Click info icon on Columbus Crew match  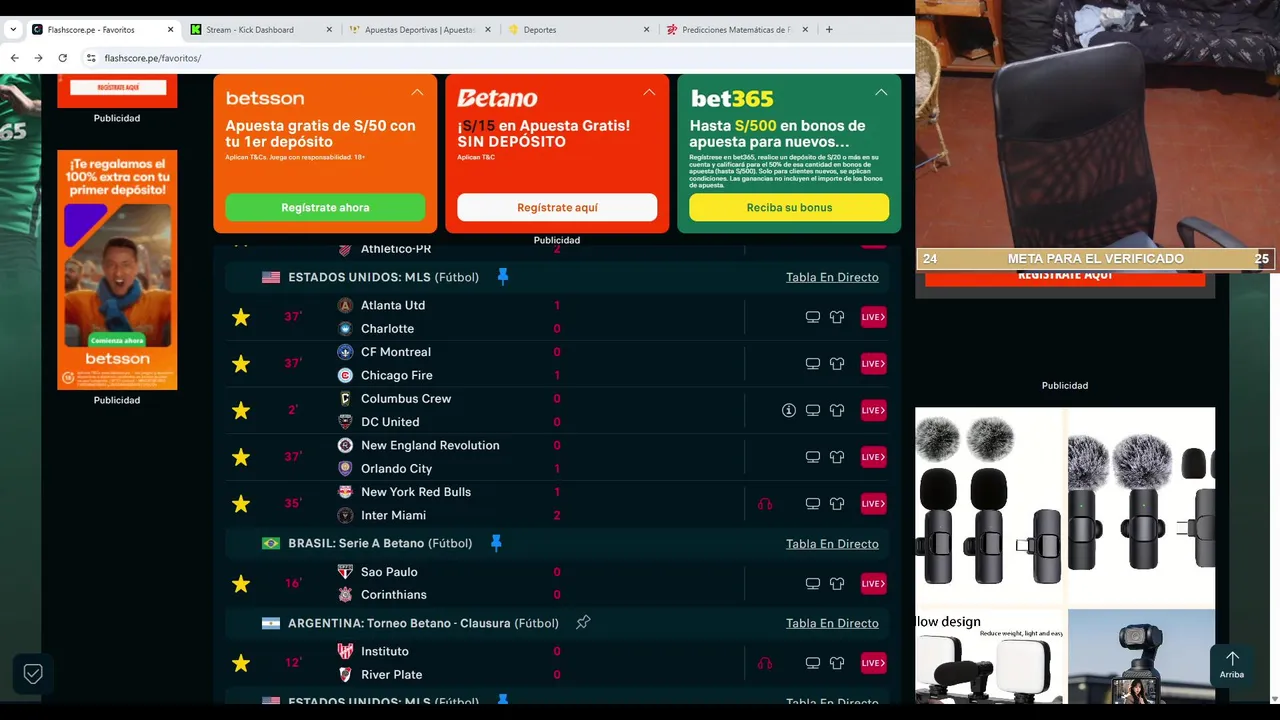click(x=789, y=410)
